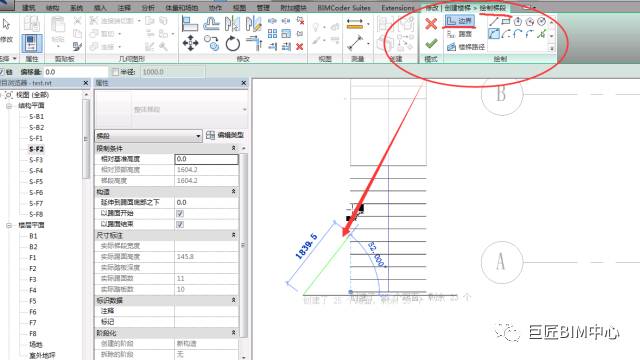Select the Trim/Extend to corner tool
The height and width of the screenshot is (360, 640).
tap(254, 43)
